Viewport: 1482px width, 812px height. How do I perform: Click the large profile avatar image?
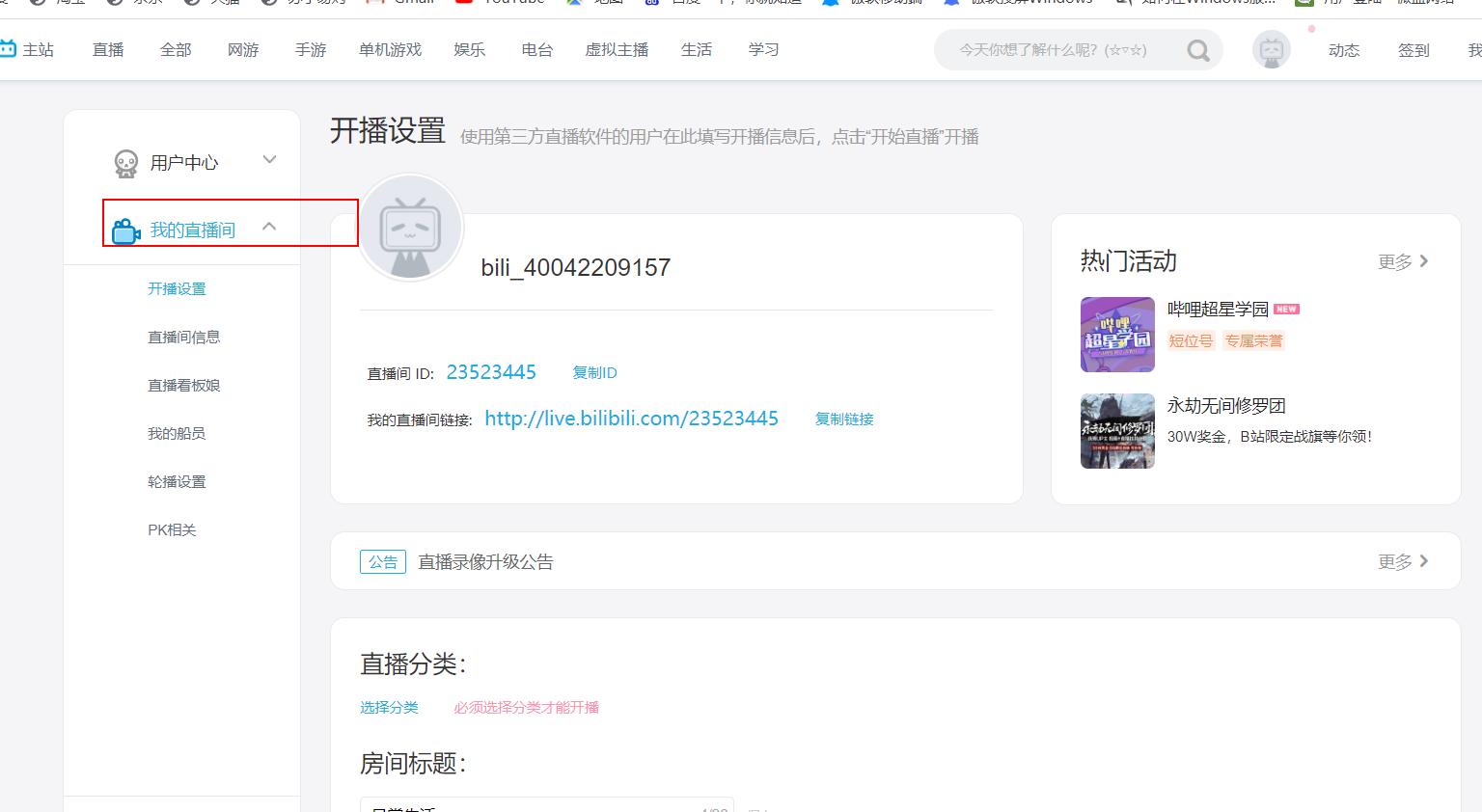[x=411, y=229]
